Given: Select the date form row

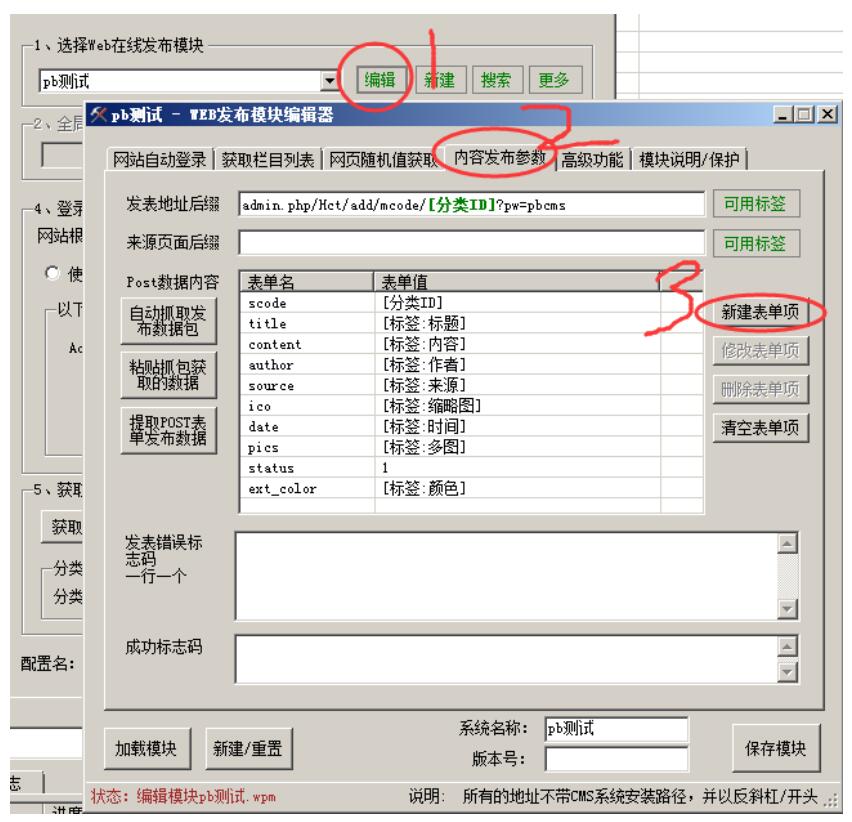Looking at the screenshot, I should [x=471, y=426].
